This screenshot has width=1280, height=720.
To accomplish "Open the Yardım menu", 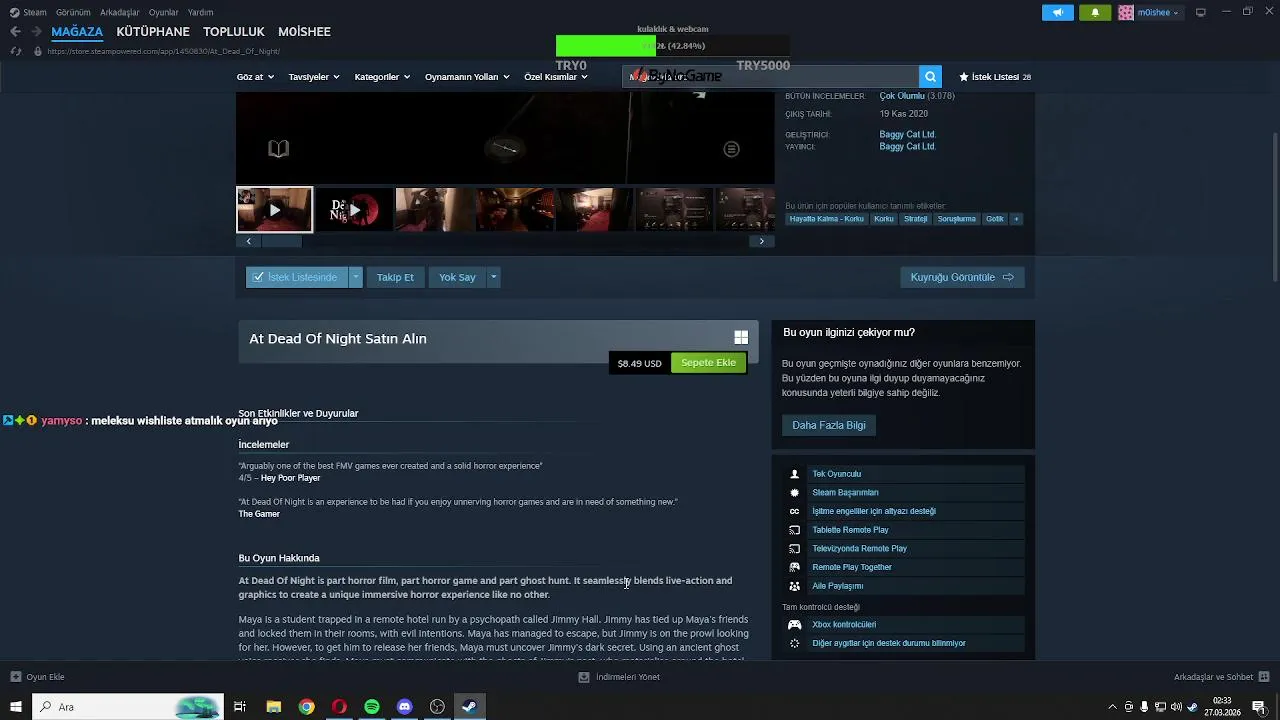I will pyautogui.click(x=200, y=12).
